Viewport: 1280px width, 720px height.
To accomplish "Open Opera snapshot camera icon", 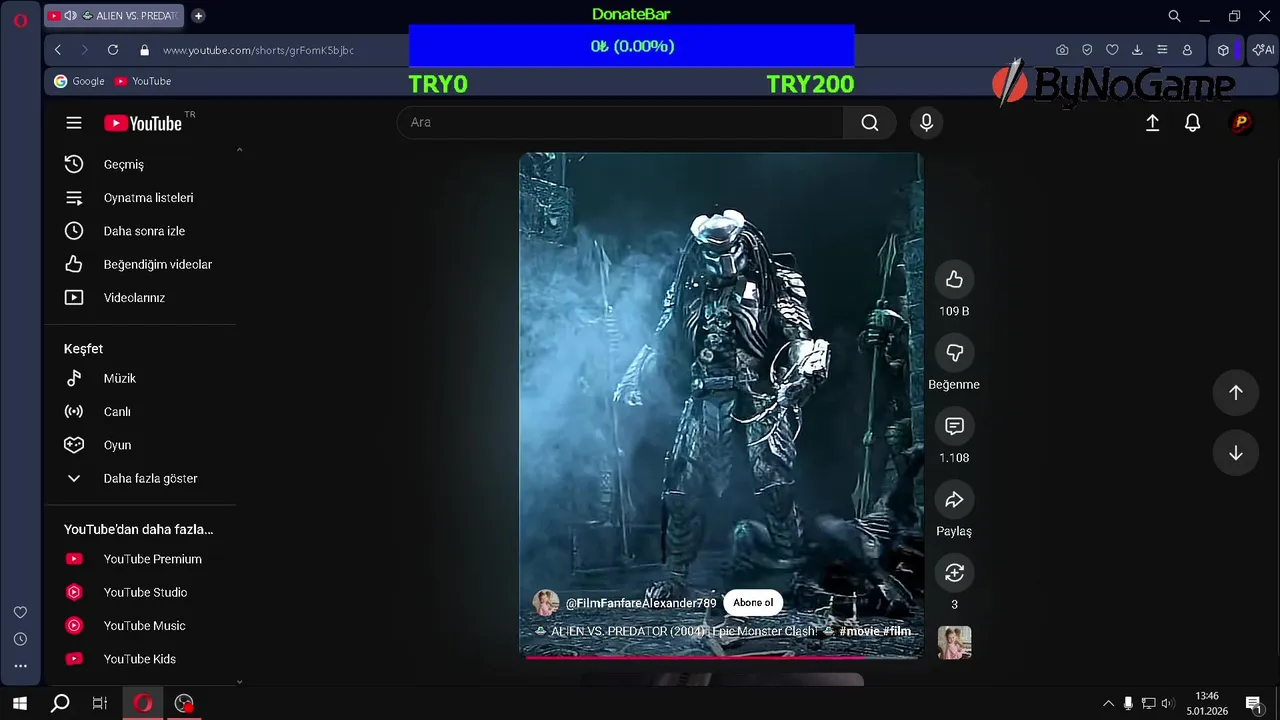I will pos(1062,50).
